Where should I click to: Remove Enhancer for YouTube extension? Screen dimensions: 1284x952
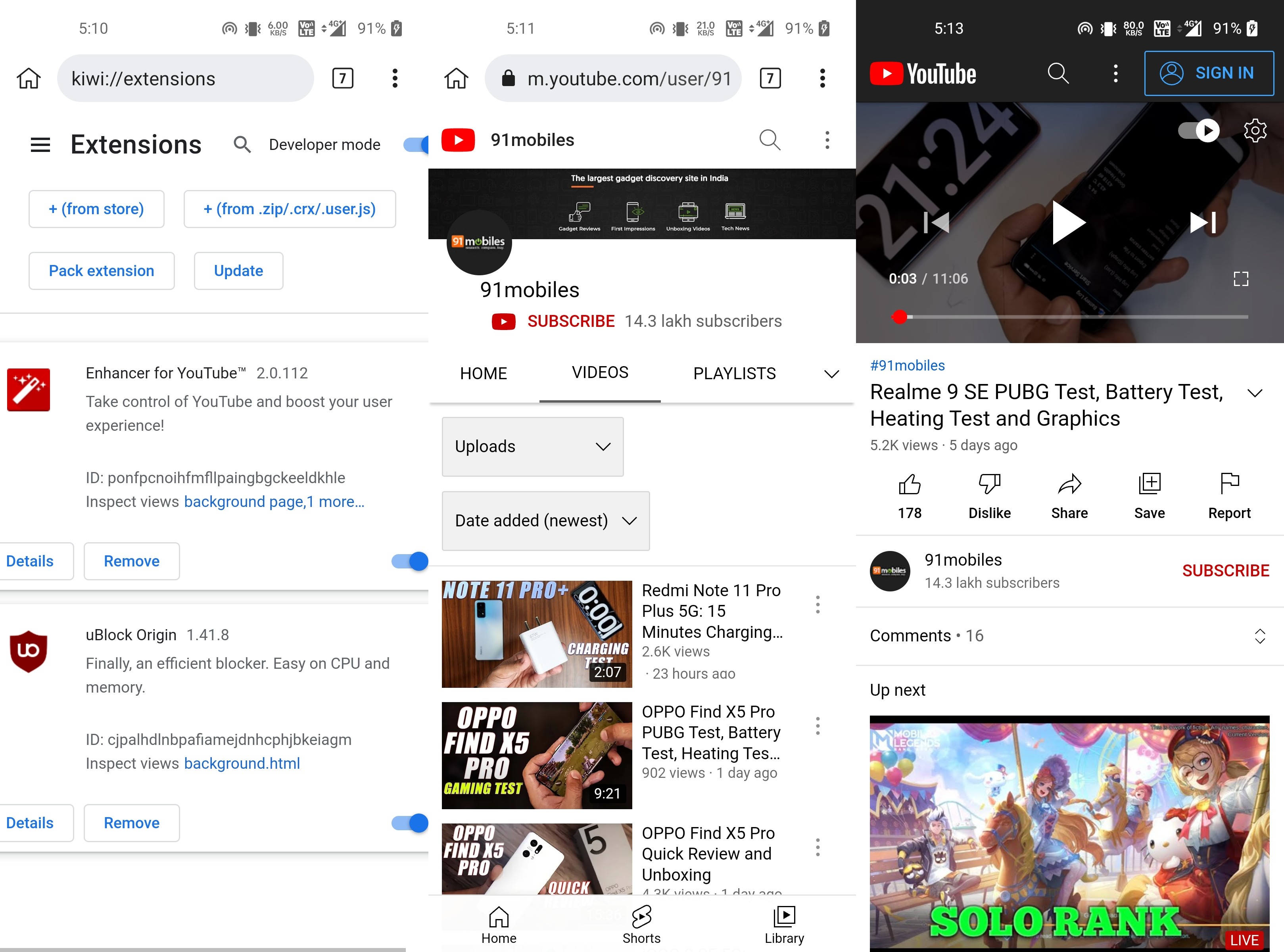[131, 561]
